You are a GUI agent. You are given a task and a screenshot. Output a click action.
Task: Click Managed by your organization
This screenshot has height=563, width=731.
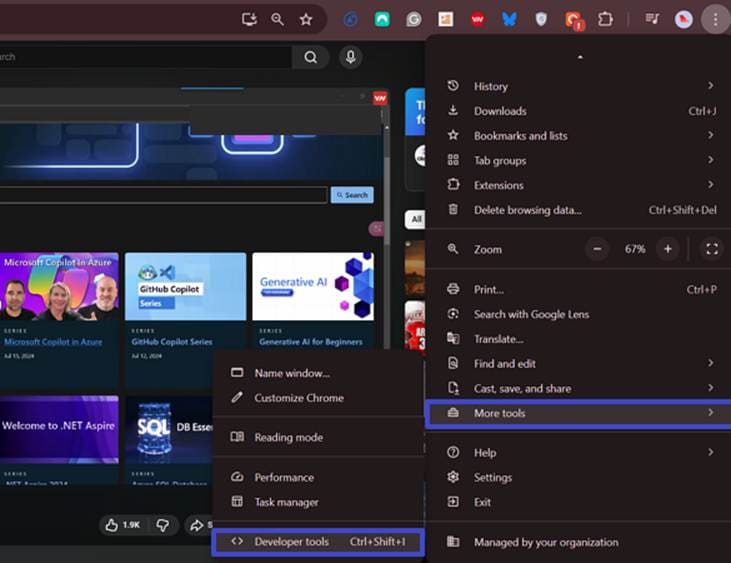(578, 542)
